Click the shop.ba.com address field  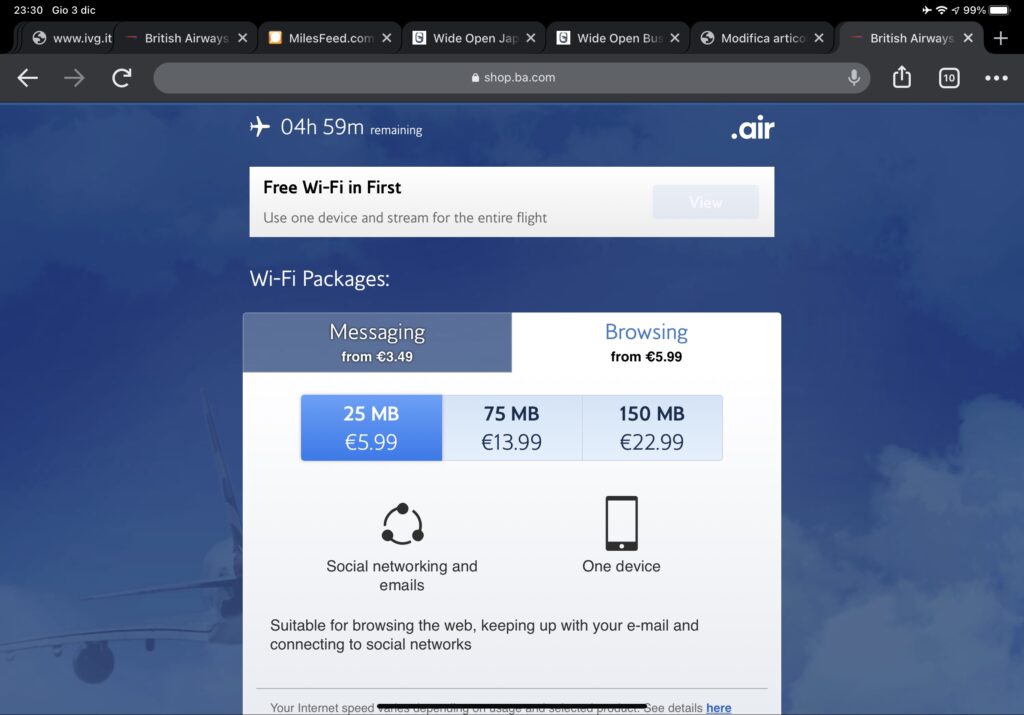point(511,78)
